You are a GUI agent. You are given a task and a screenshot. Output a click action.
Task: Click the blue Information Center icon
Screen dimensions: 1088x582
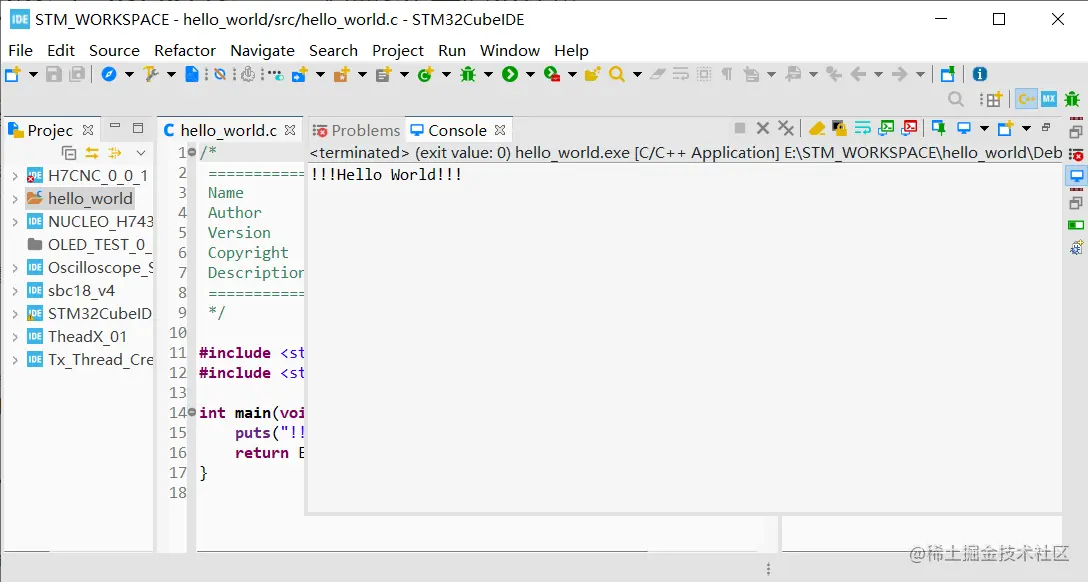[980, 74]
